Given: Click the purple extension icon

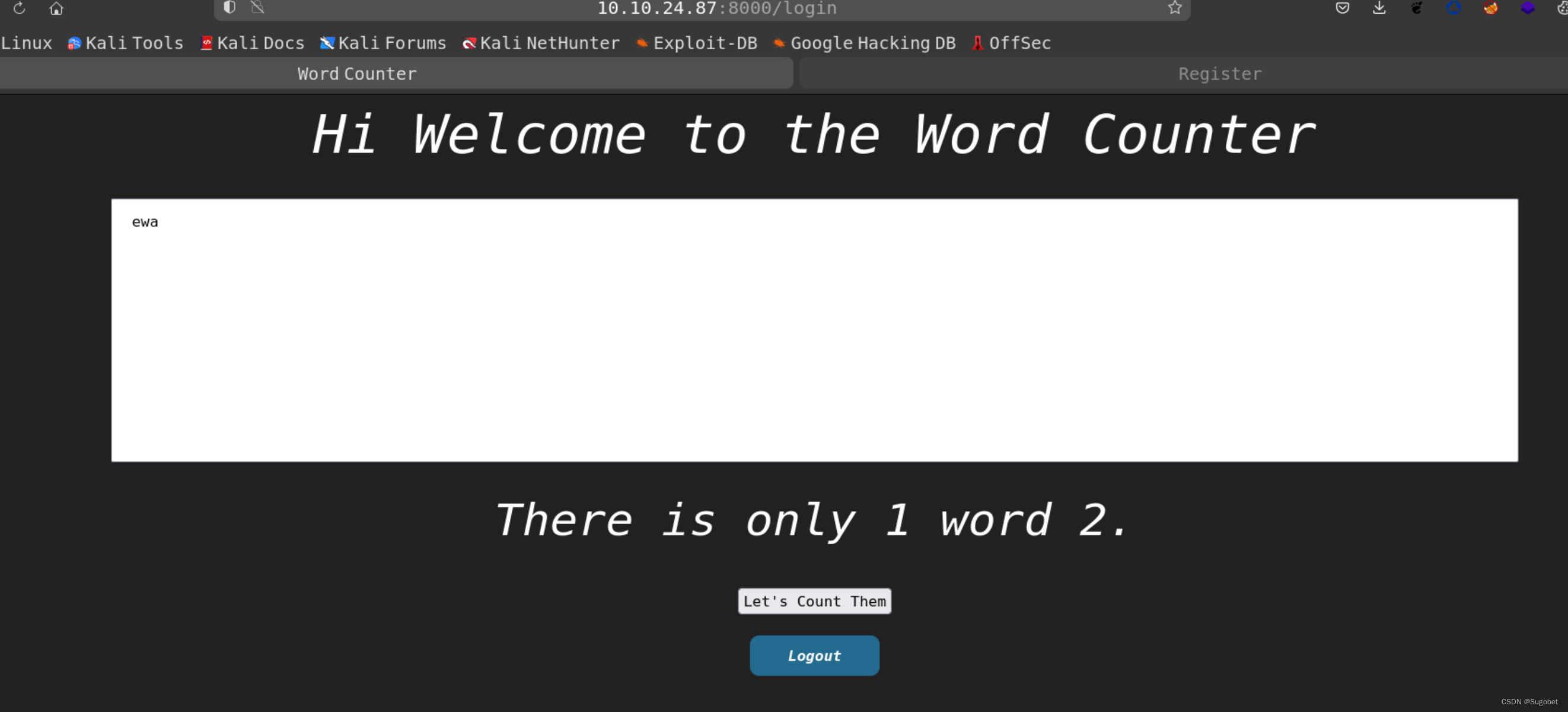Looking at the screenshot, I should (x=1528, y=7).
